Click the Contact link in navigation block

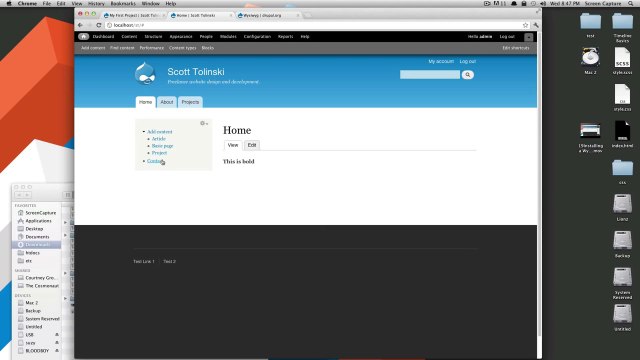pyautogui.click(x=155, y=161)
